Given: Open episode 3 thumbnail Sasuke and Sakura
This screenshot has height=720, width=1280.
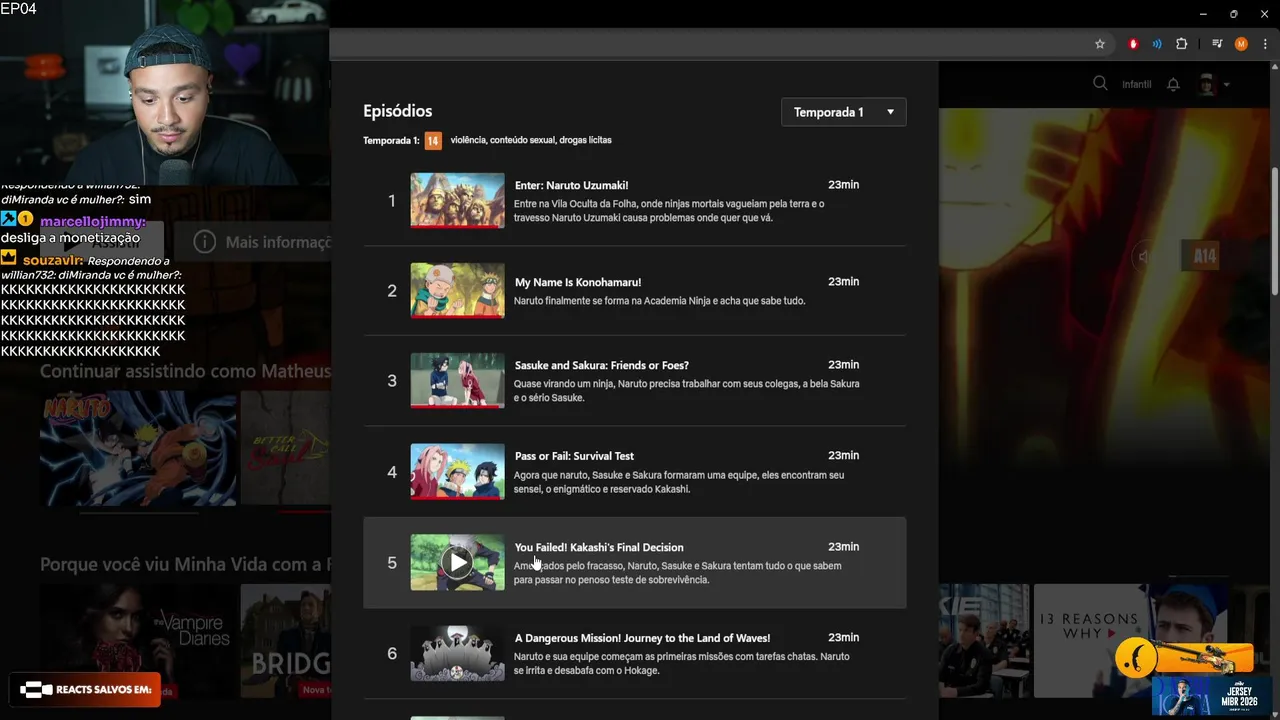Looking at the screenshot, I should (457, 381).
